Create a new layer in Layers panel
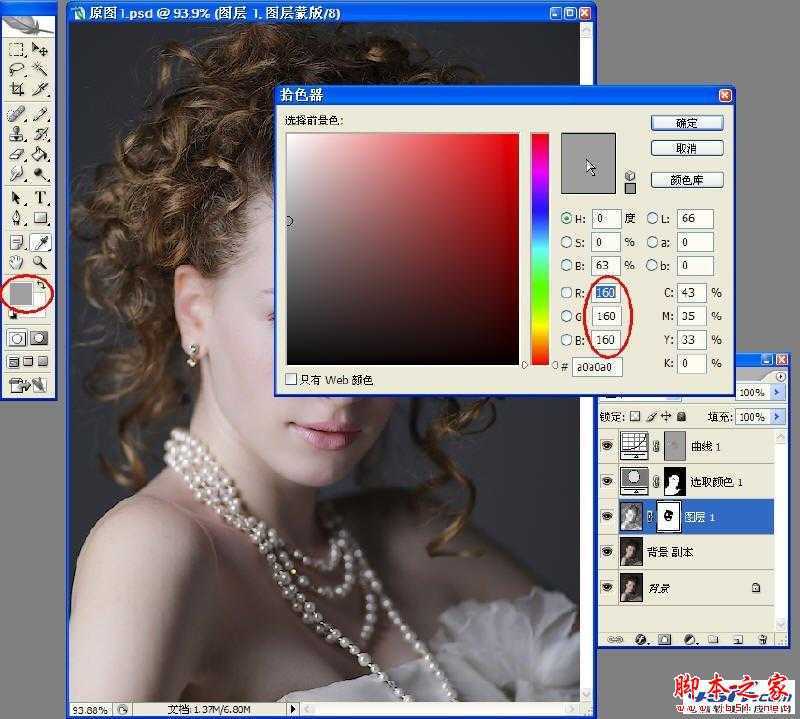Screen dimensions: 800x719 click(738, 639)
